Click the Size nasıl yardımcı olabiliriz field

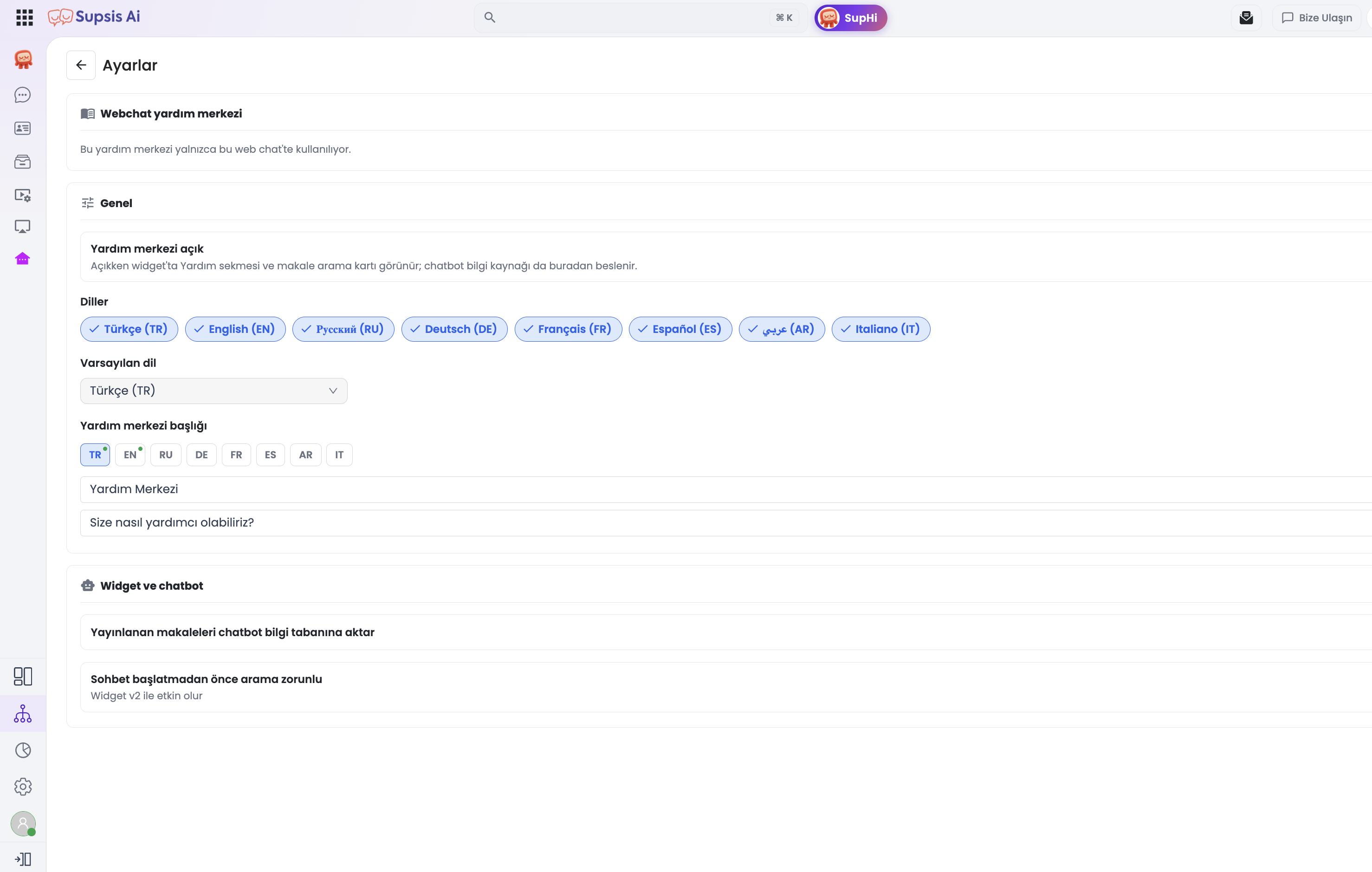(x=726, y=523)
